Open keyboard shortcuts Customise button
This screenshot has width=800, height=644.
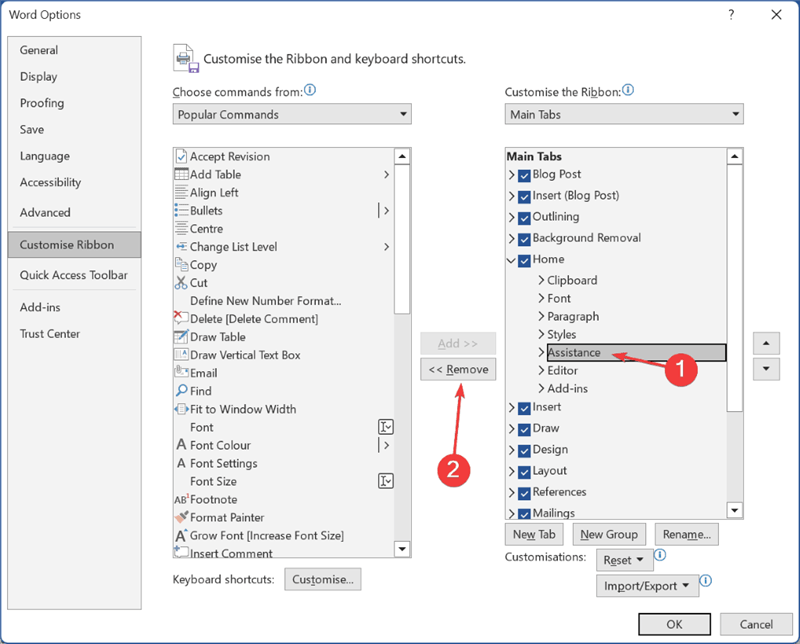pyautogui.click(x=323, y=579)
